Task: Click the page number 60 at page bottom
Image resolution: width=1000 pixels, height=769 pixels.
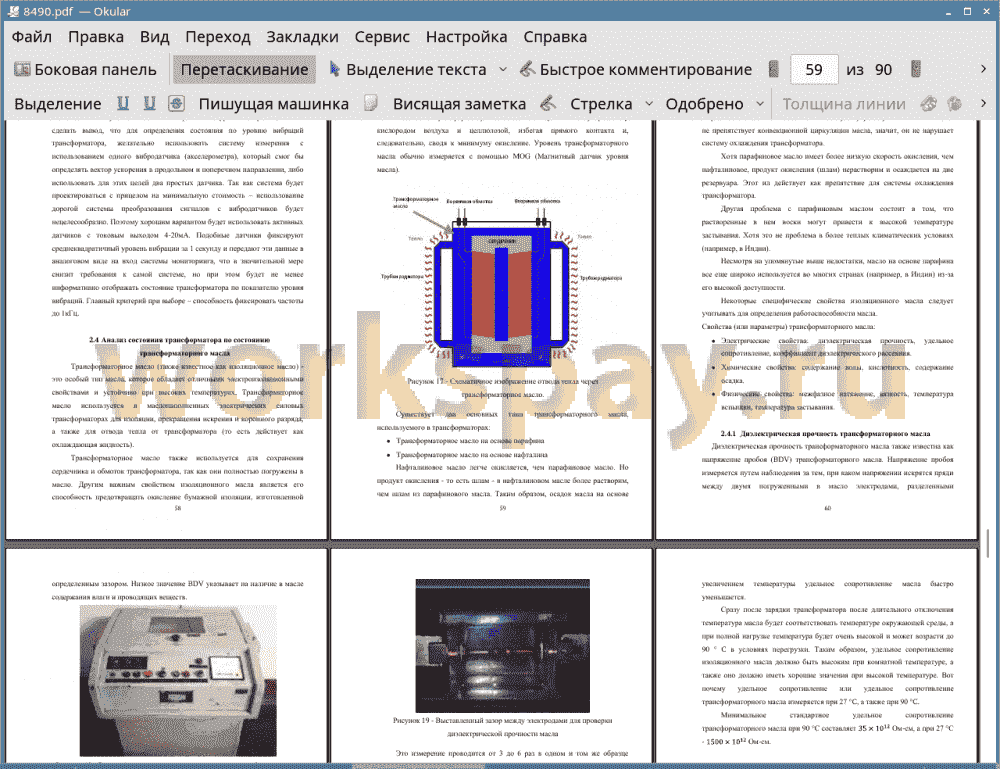Action: pyautogui.click(x=828, y=508)
